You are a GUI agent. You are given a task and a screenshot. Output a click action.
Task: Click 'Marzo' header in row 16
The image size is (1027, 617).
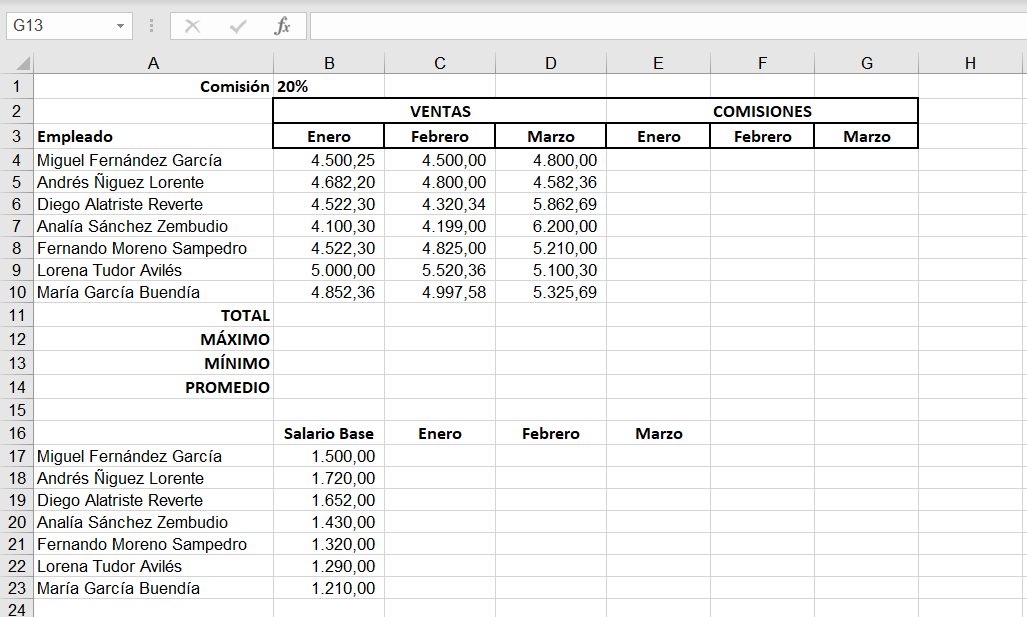(659, 434)
